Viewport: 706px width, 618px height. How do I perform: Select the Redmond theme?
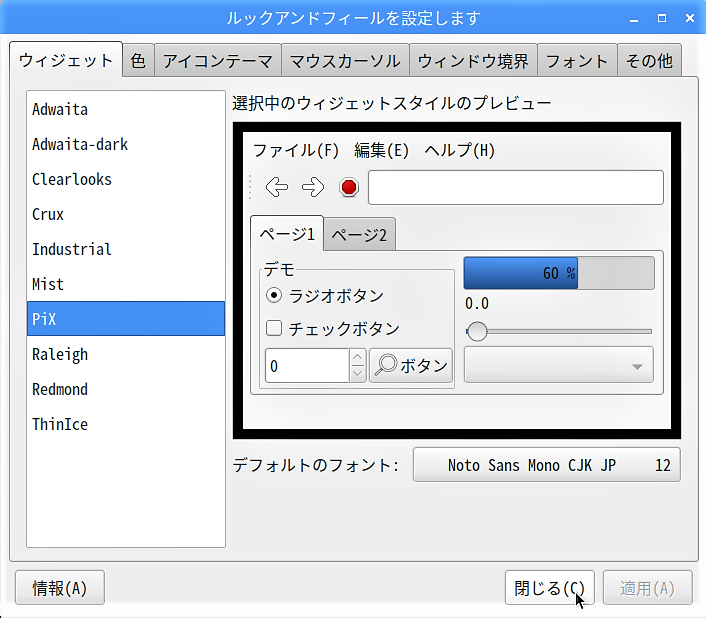(x=126, y=389)
